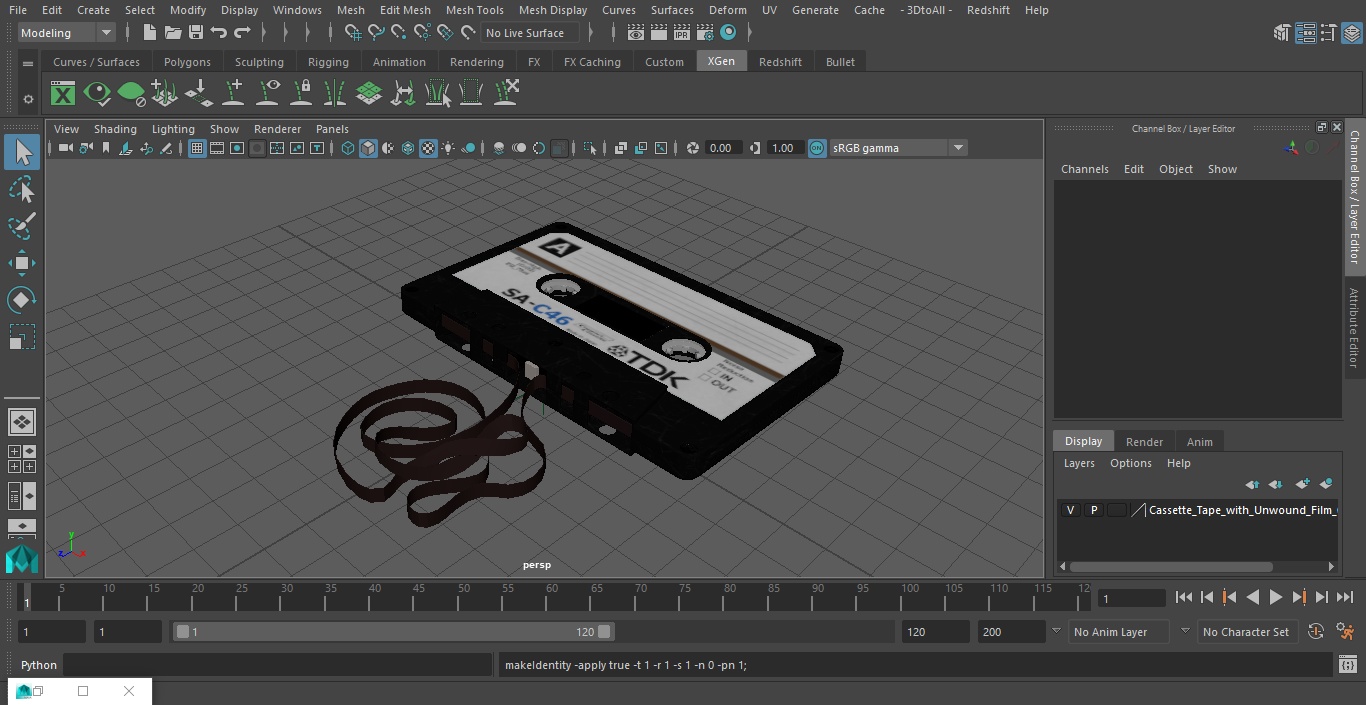Image resolution: width=1366 pixels, height=705 pixels.
Task: Choose the Move tool in toolbox
Action: (21, 263)
